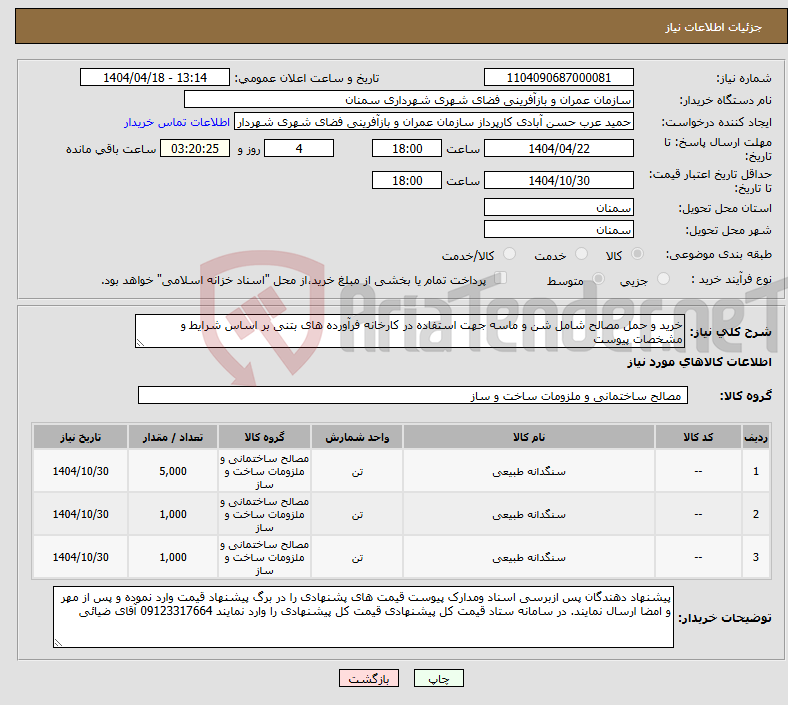Click the announcement date 1404/04/18 field
This screenshot has width=788, height=705.
click(155, 77)
